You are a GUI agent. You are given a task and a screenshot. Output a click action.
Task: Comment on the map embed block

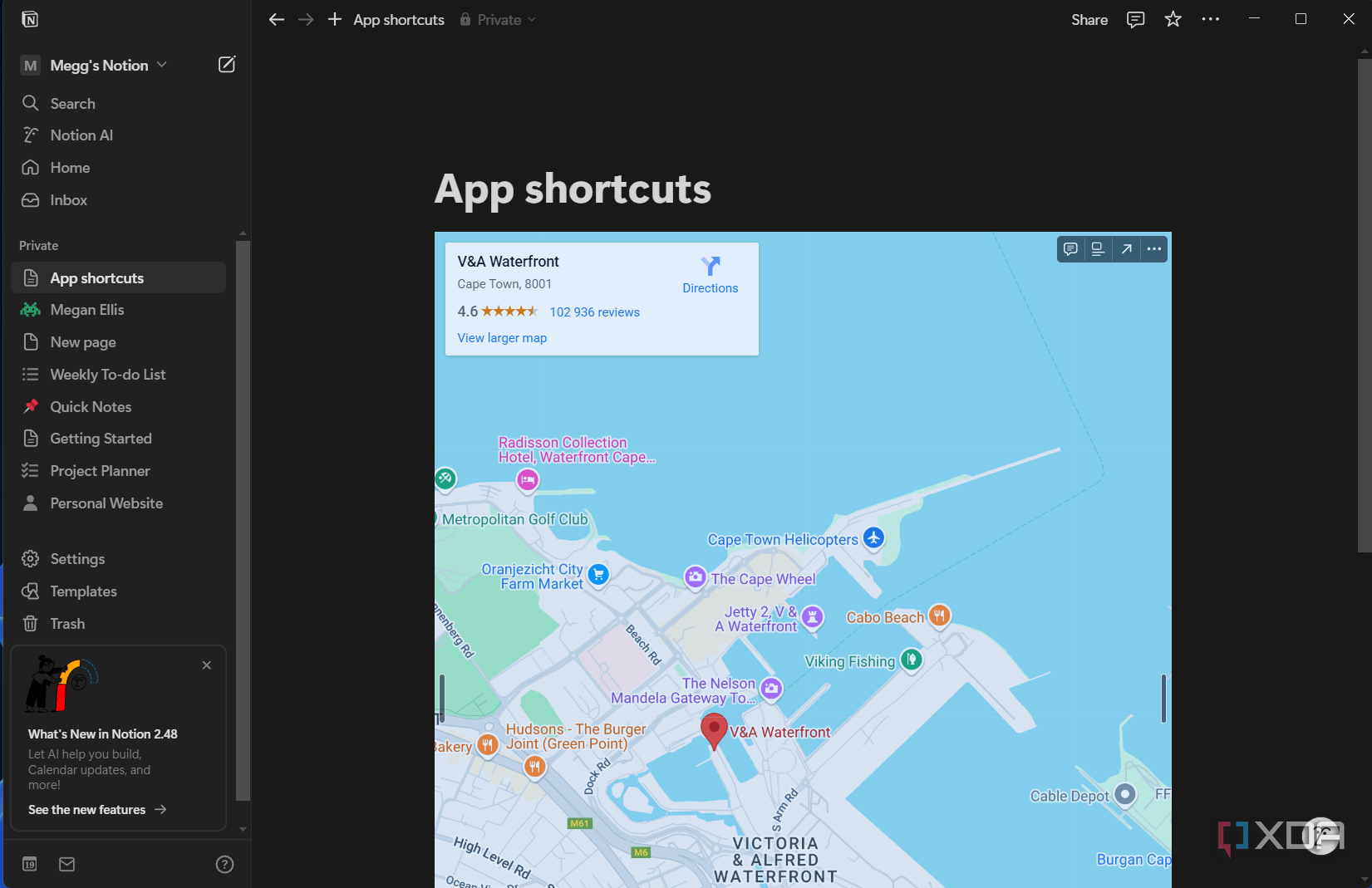pos(1070,249)
